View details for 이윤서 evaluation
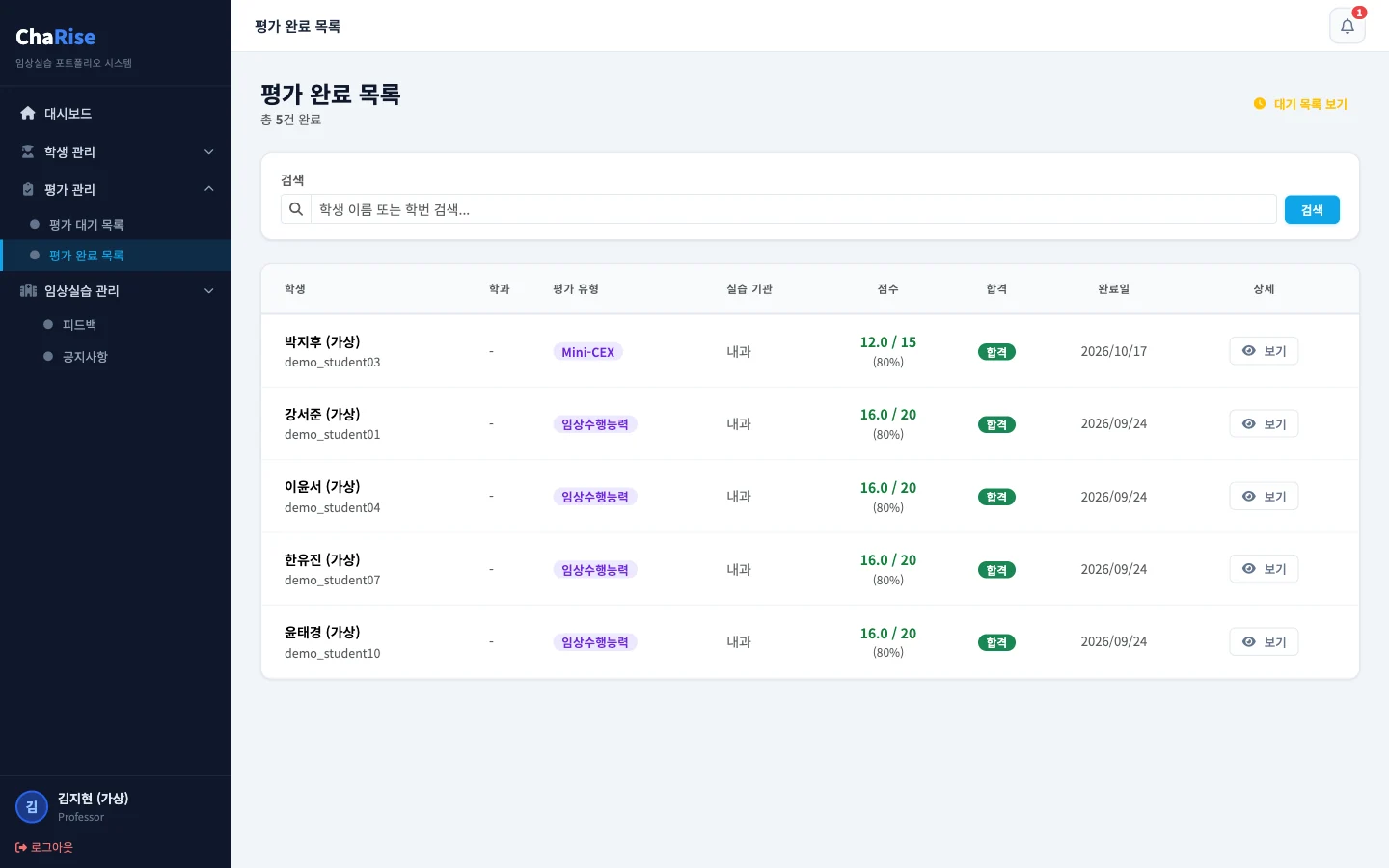 tap(1264, 497)
